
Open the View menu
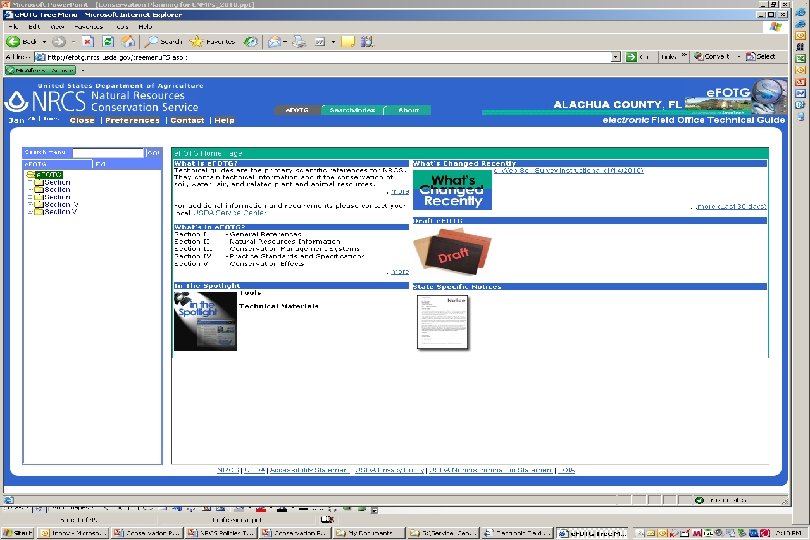click(x=57, y=27)
